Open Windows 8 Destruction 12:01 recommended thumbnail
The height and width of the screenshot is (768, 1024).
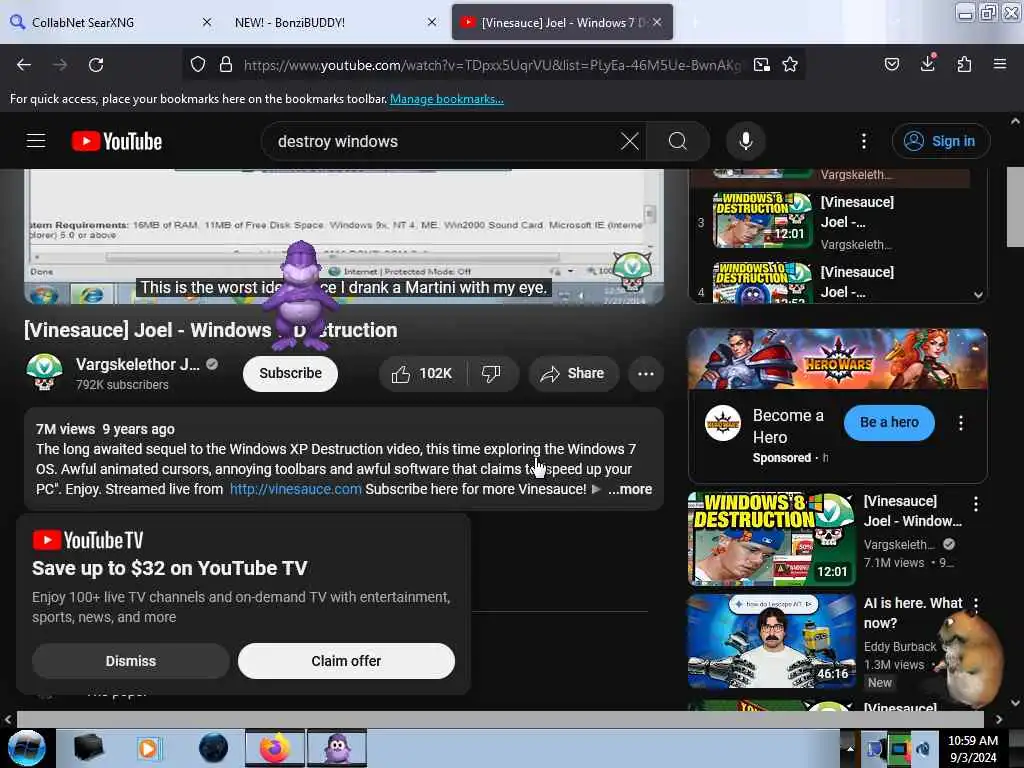click(x=771, y=539)
